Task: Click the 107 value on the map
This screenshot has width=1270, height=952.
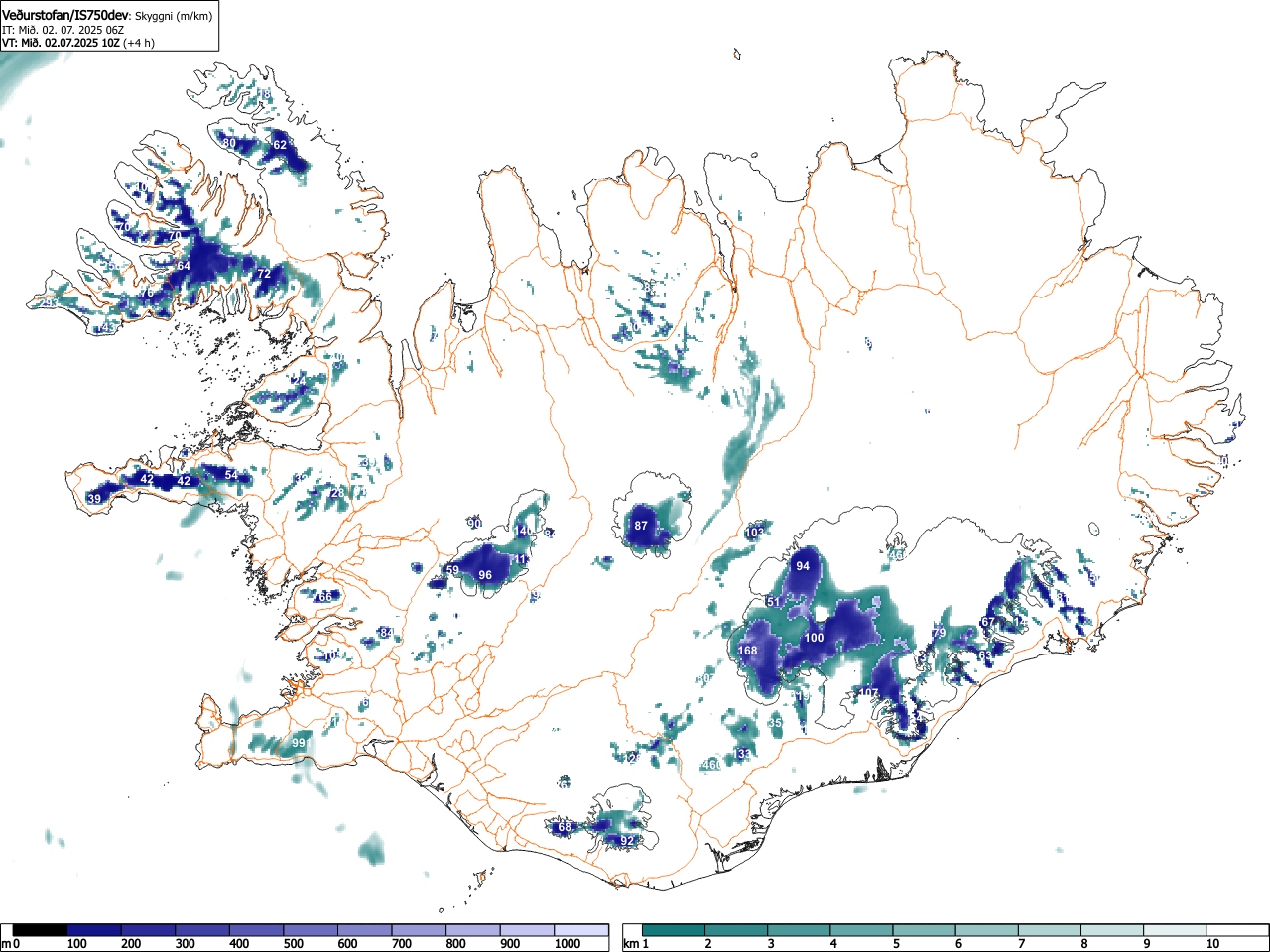Action: tap(868, 693)
